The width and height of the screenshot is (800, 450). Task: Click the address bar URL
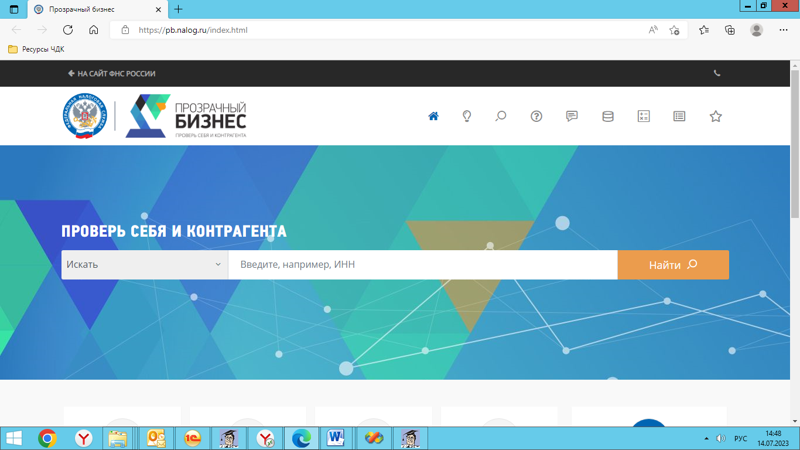pyautogui.click(x=193, y=30)
